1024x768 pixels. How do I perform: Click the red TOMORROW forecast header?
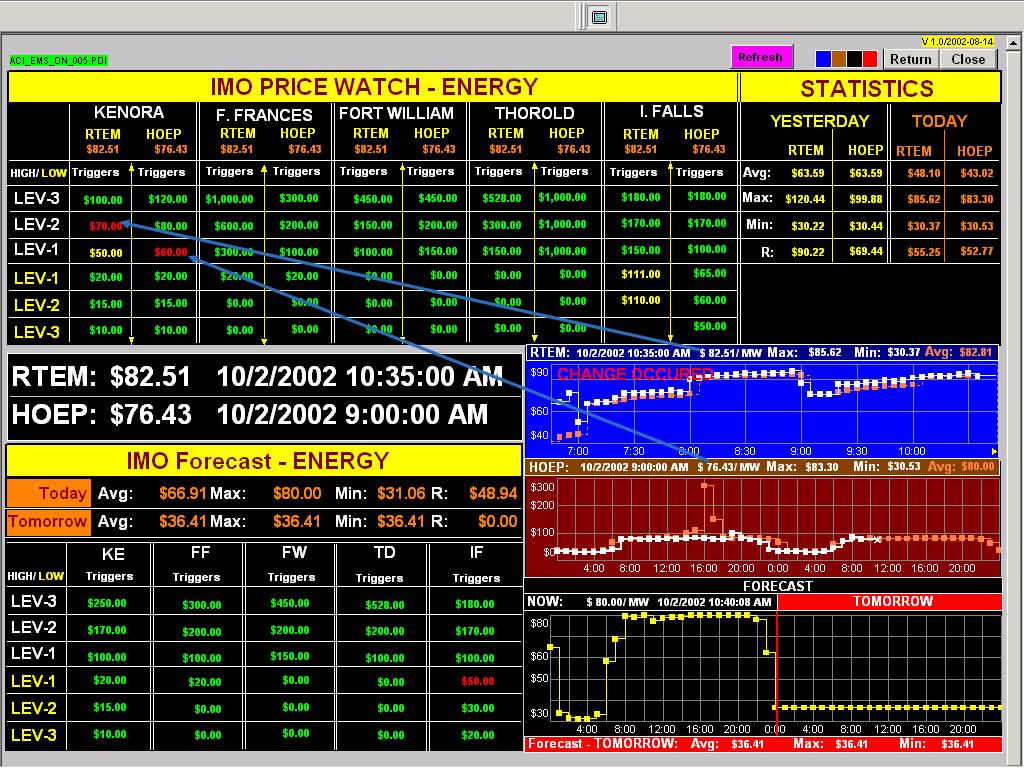click(891, 602)
